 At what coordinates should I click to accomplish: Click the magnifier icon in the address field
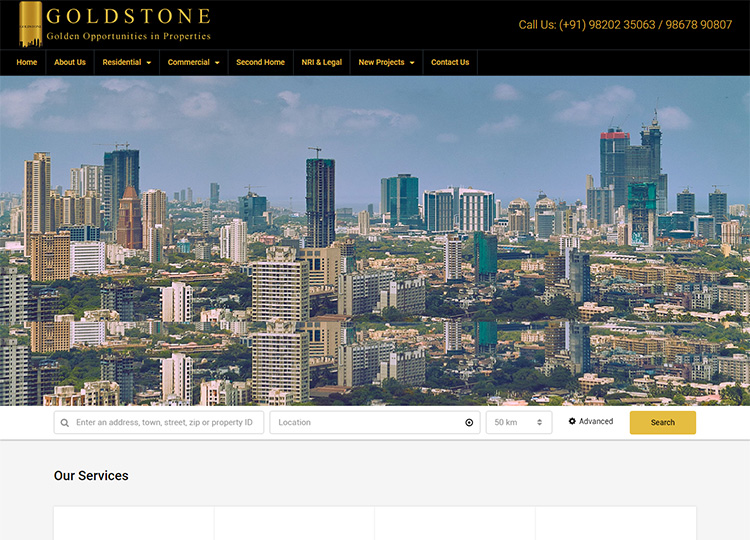pos(65,423)
